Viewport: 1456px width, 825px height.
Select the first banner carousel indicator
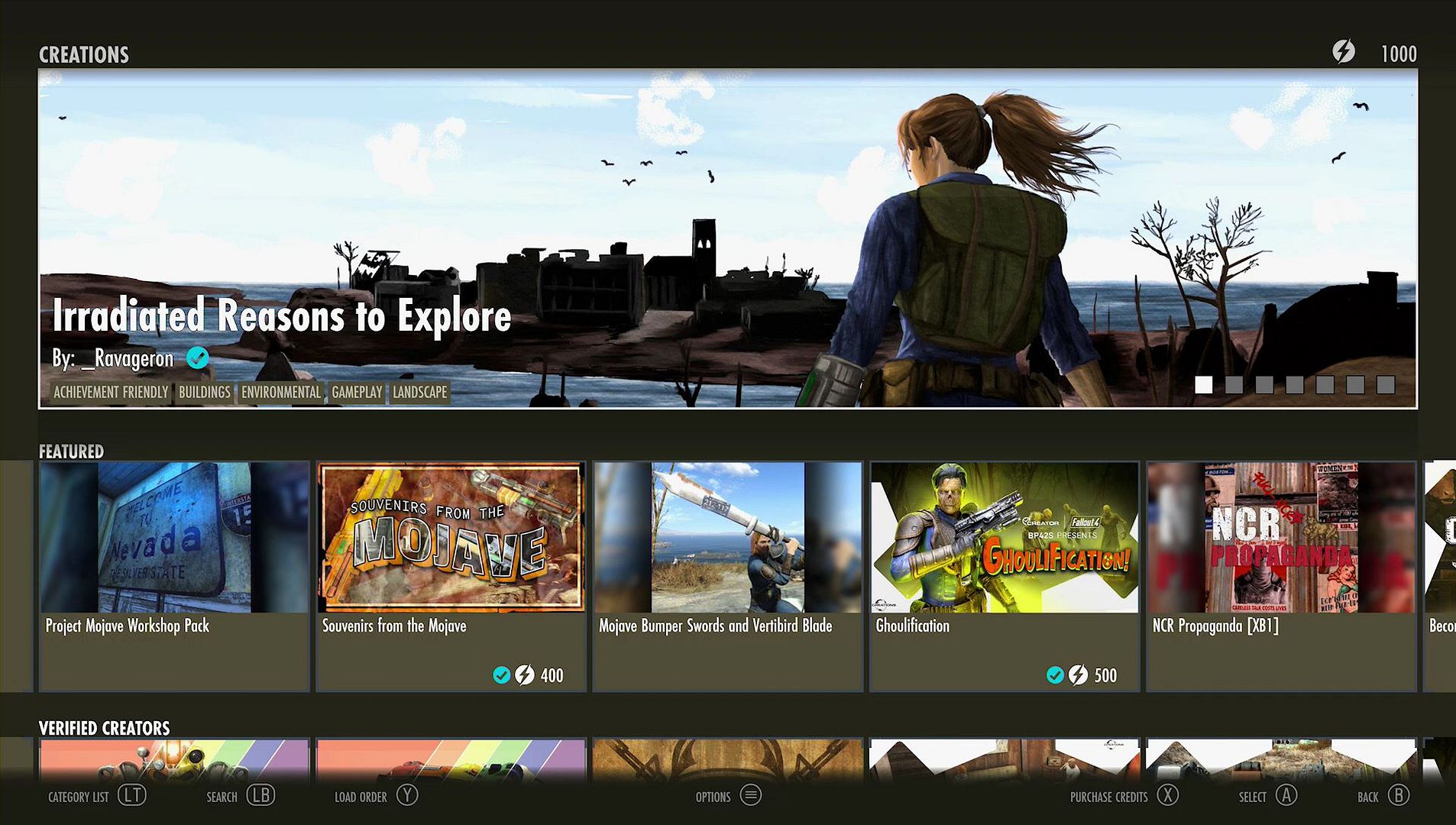[x=1204, y=385]
